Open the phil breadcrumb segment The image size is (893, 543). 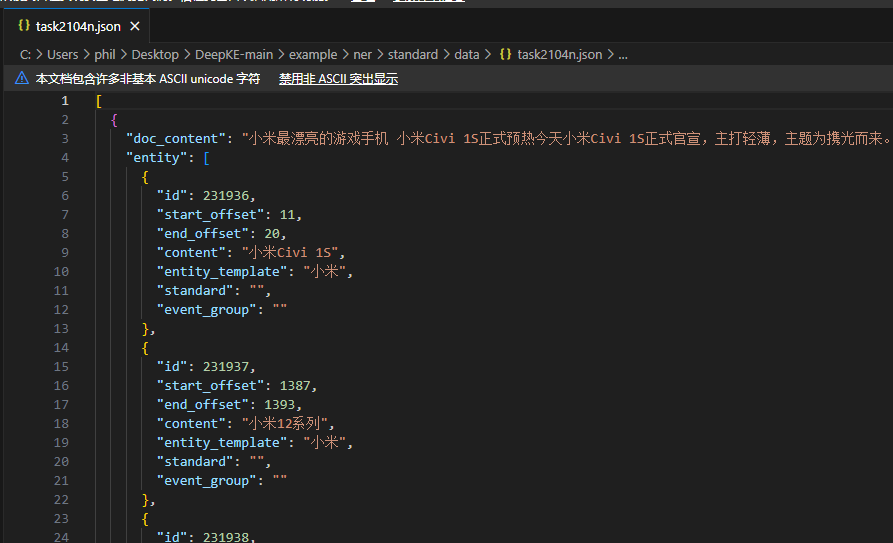105,55
